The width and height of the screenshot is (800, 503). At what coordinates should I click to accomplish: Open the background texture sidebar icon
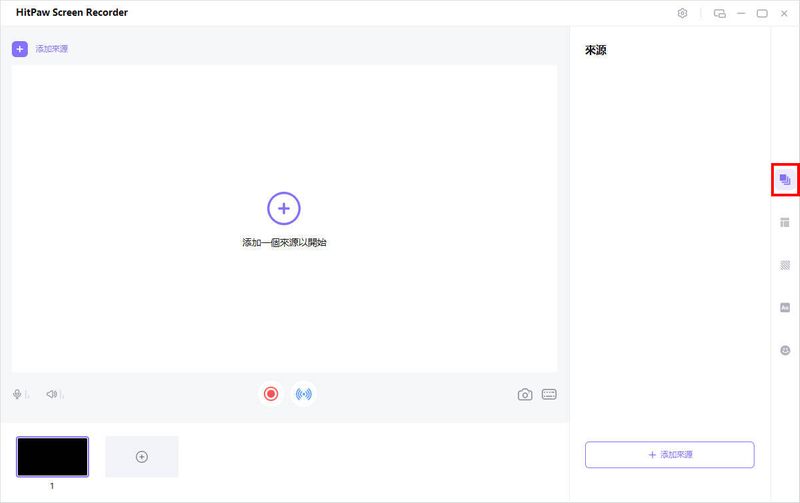785,265
